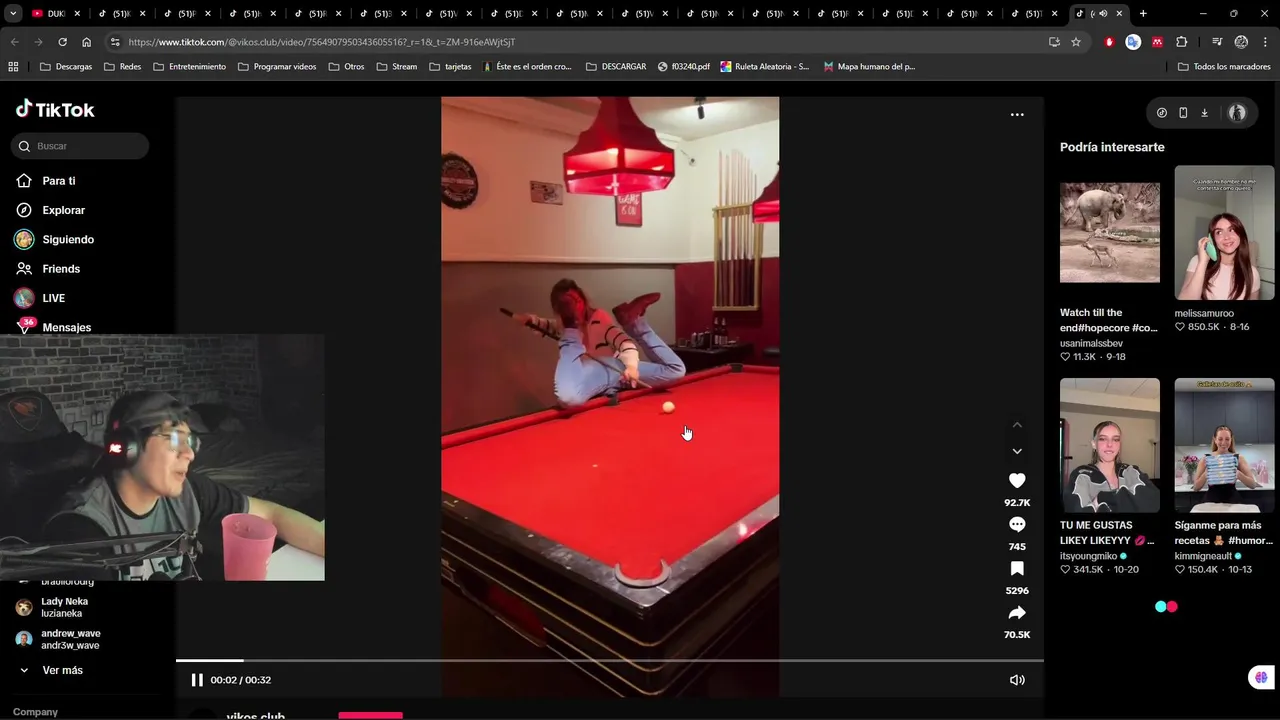Click the Get Coins icon in TikTok header
The image size is (1280, 720).
click(x=1161, y=113)
